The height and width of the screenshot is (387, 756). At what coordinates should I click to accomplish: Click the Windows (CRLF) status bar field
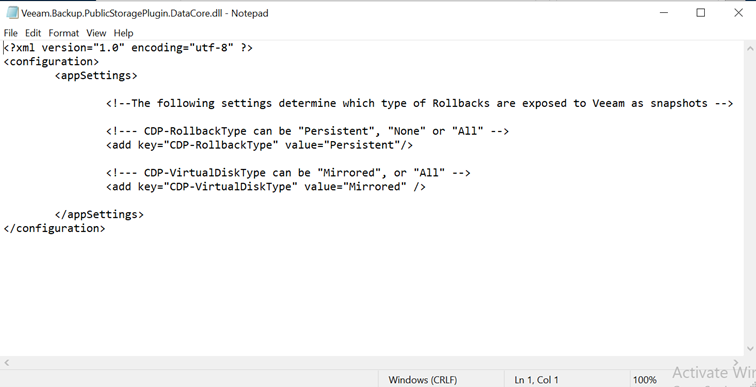[423, 380]
